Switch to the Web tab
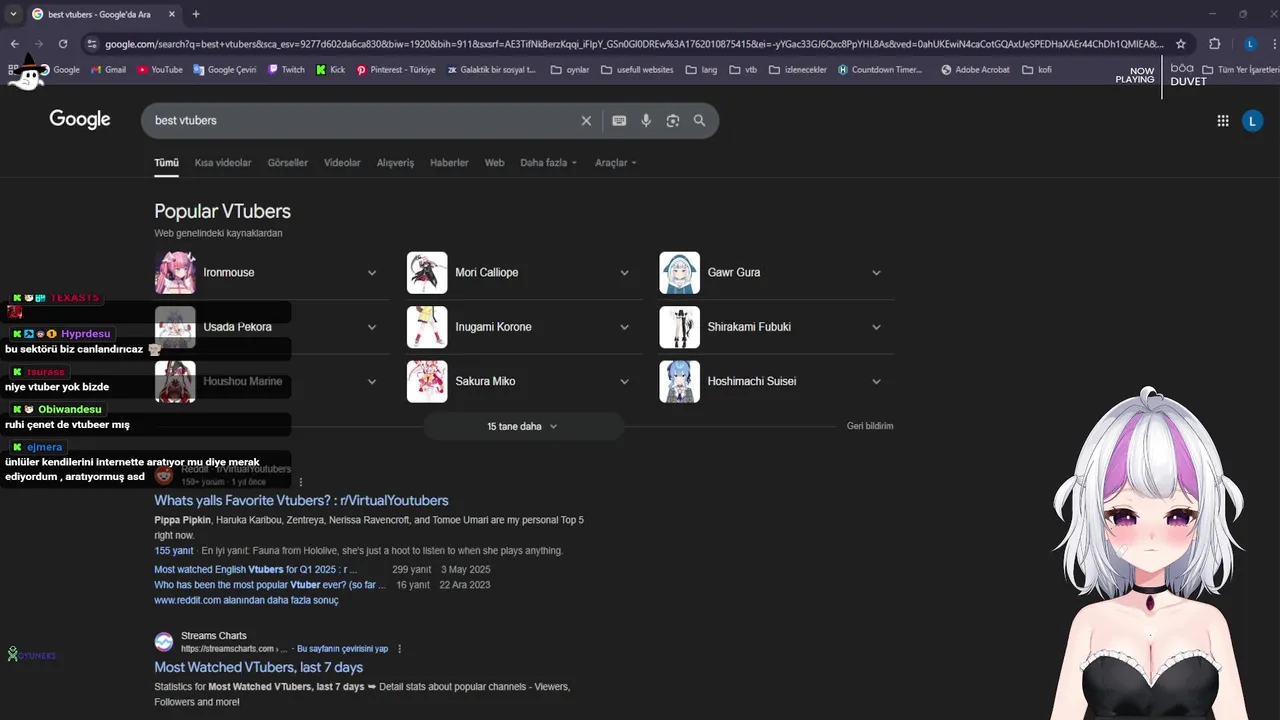This screenshot has width=1280, height=720. click(x=494, y=163)
